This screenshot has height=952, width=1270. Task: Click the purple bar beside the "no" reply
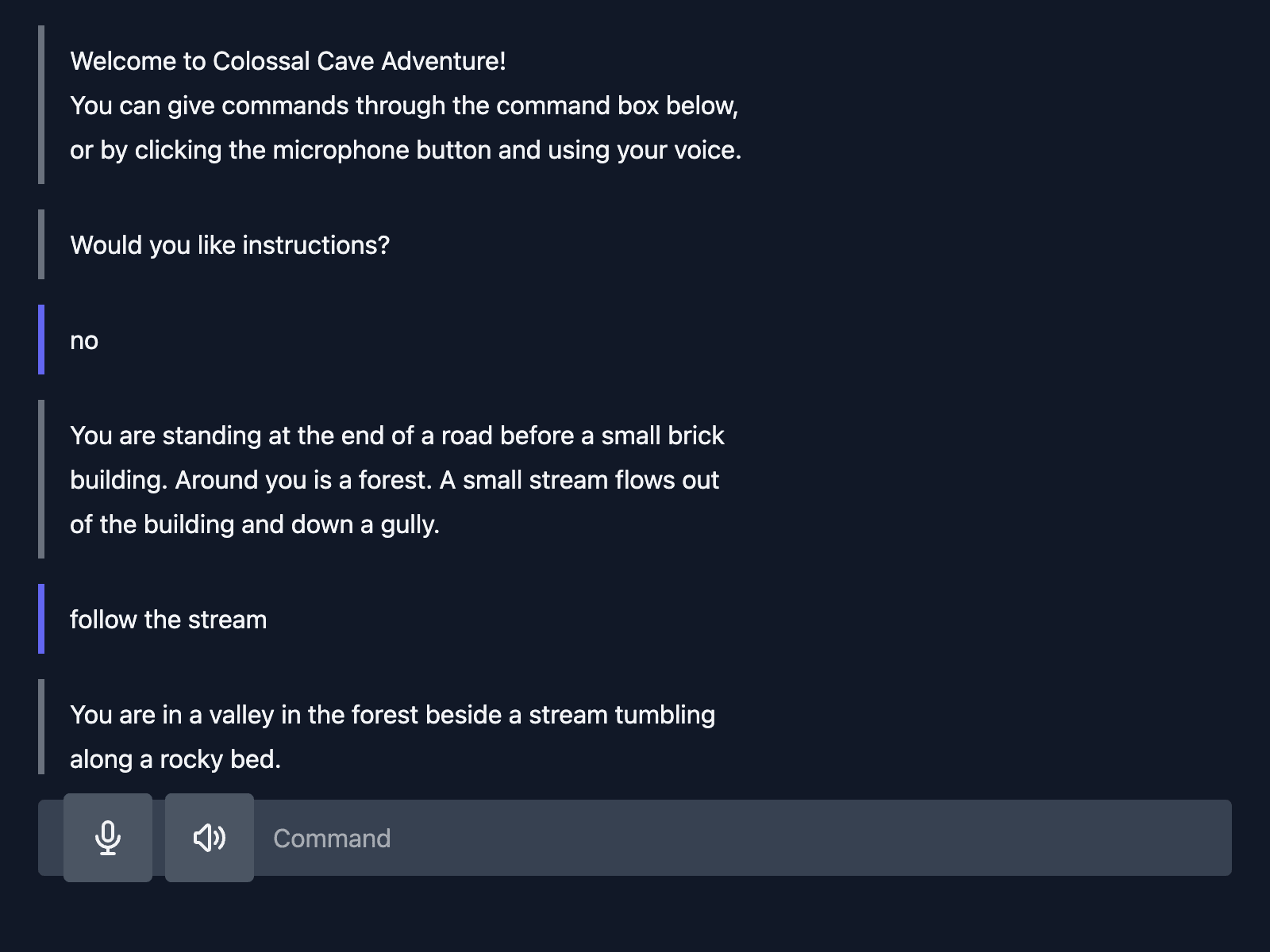pyautogui.click(x=41, y=340)
